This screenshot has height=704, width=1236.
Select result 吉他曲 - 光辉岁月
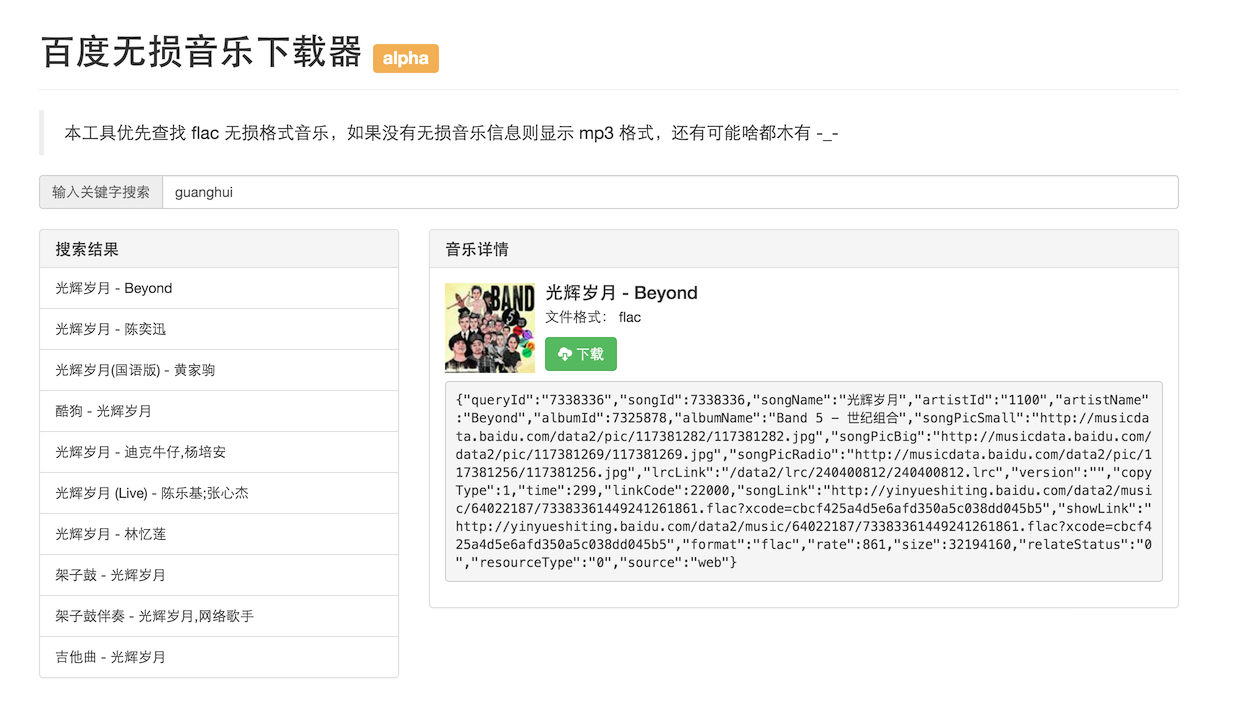pyautogui.click(x=219, y=657)
